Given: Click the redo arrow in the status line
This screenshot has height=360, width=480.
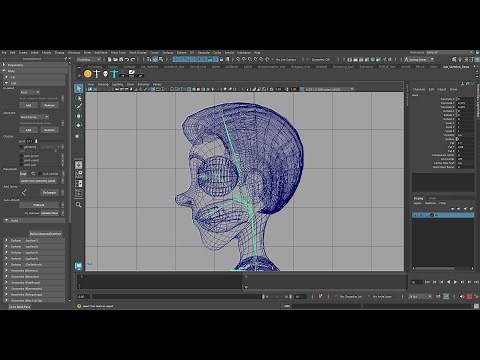Looking at the screenshot, I should point(133,59).
